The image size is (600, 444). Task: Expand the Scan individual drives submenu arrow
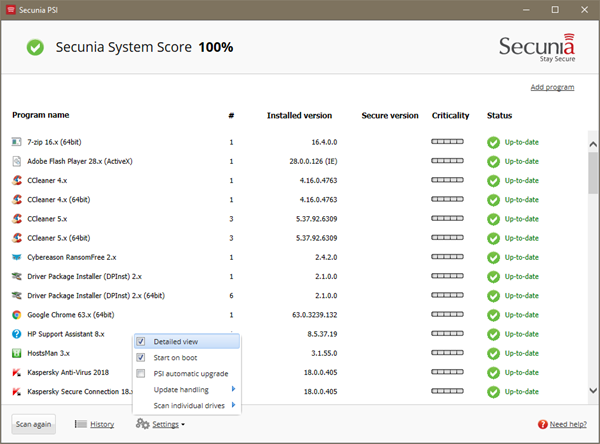(233, 405)
